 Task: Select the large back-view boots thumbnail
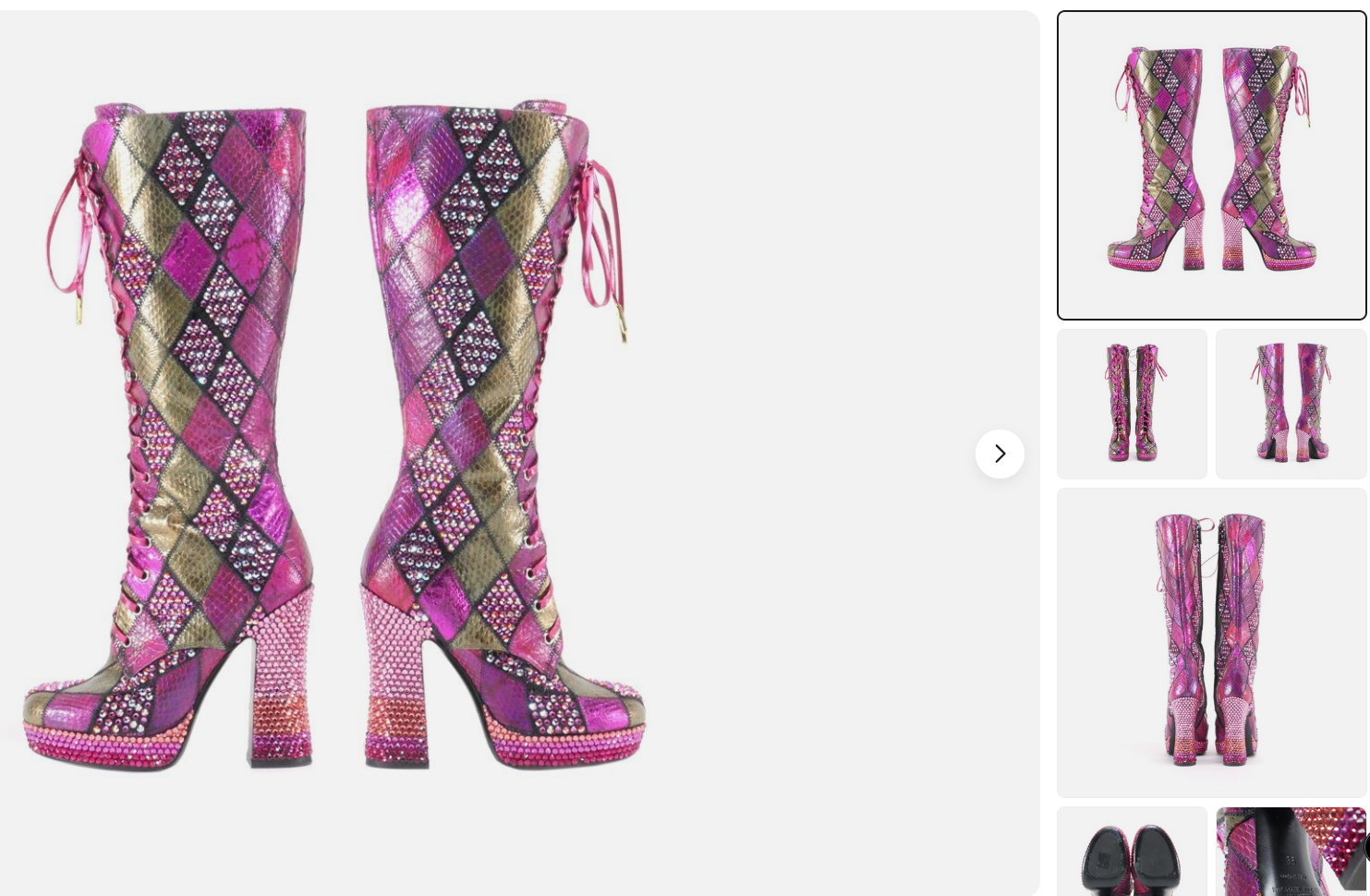click(x=1211, y=643)
